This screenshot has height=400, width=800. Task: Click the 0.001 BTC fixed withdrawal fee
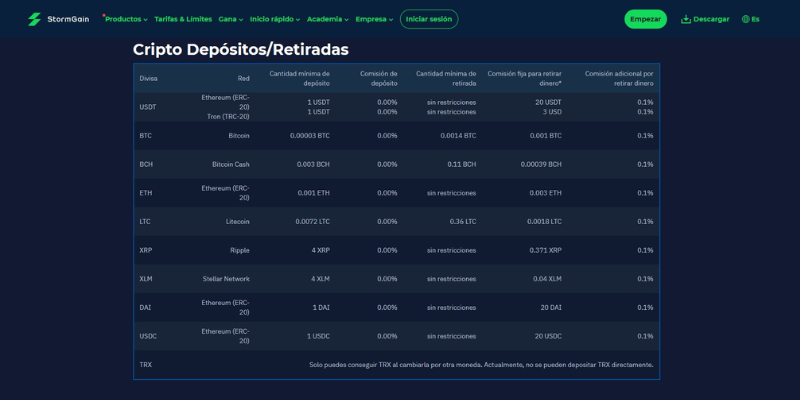coord(546,136)
